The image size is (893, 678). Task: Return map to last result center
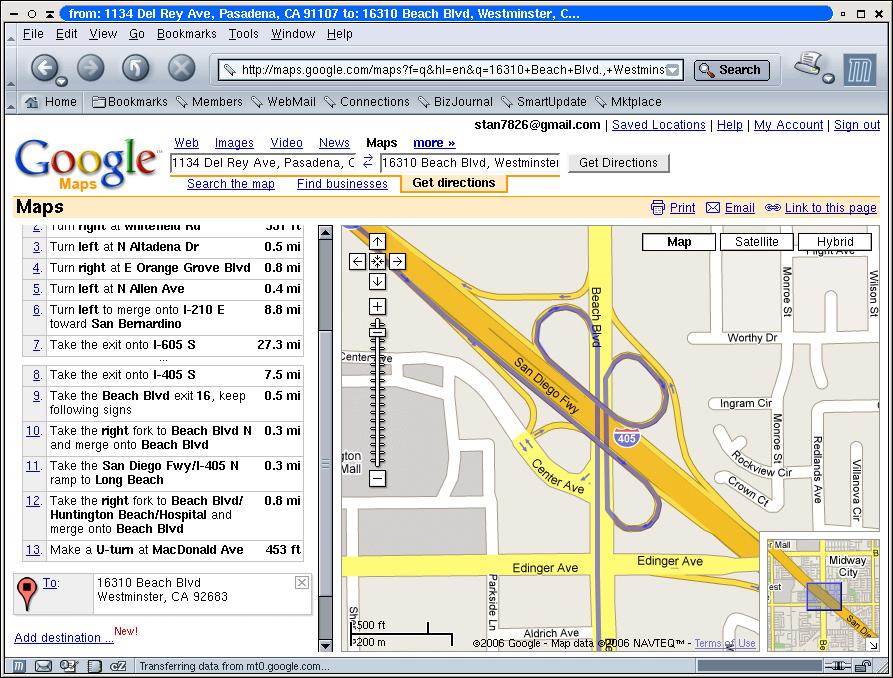(x=377, y=262)
